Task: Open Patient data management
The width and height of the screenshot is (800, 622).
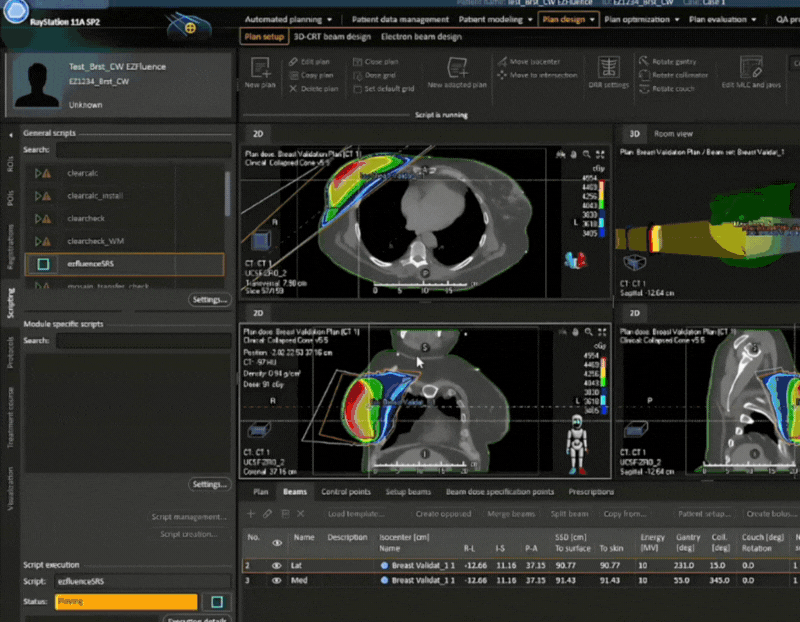Action: 400,19
